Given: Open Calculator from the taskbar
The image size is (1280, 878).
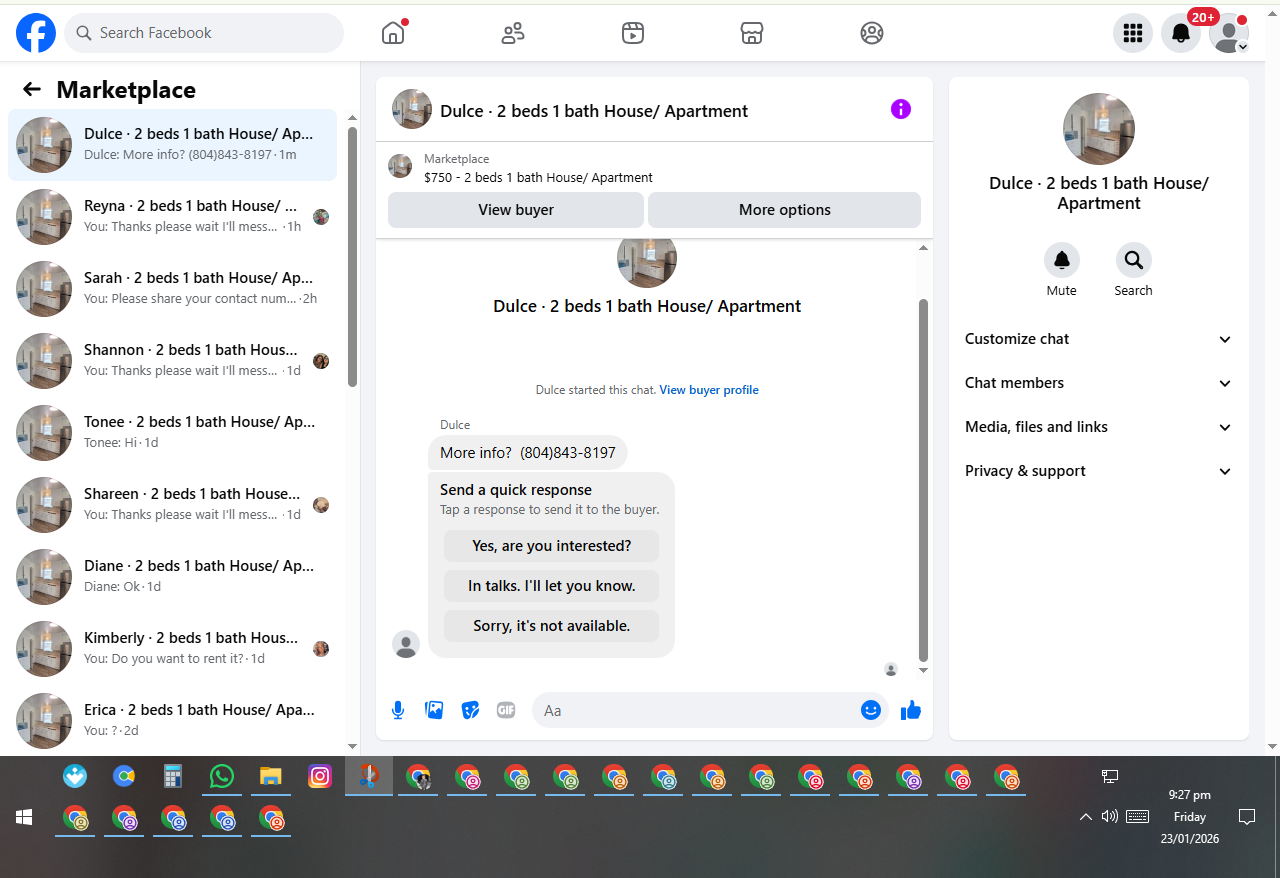Looking at the screenshot, I should (x=173, y=776).
